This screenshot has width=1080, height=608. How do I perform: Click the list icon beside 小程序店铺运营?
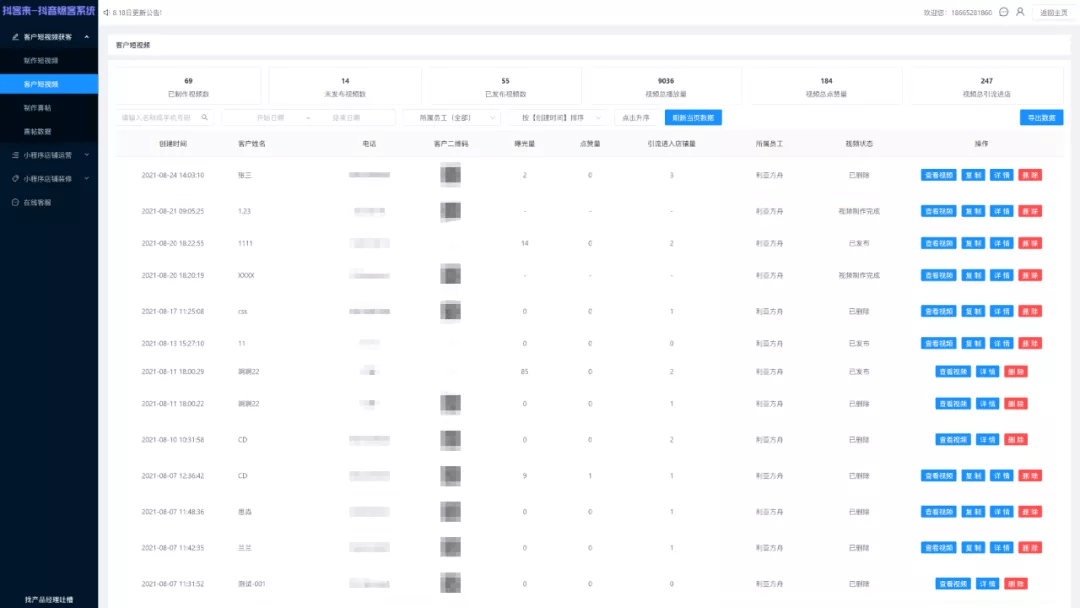click(14, 155)
